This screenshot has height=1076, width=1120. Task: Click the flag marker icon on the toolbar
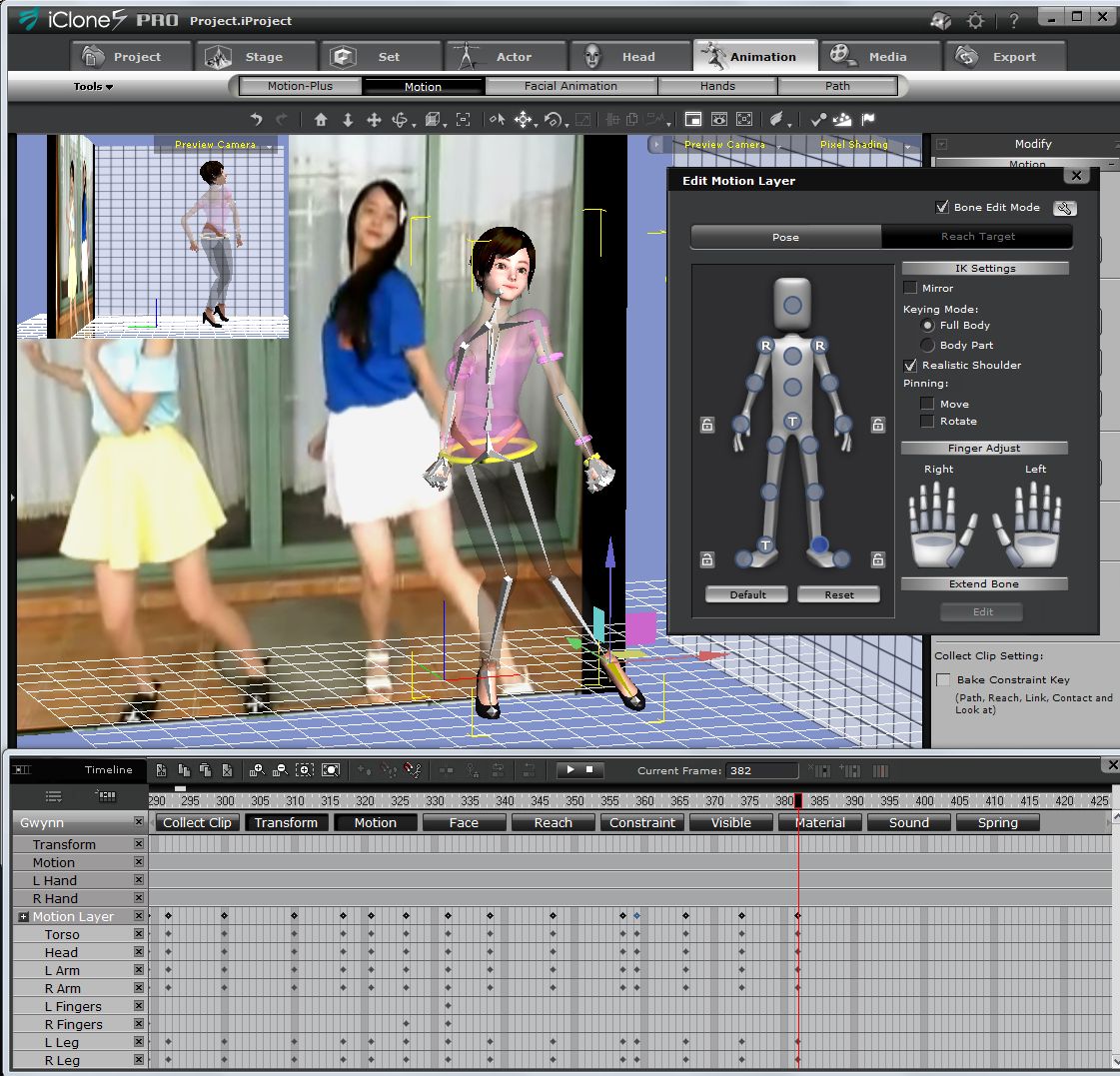(x=868, y=119)
